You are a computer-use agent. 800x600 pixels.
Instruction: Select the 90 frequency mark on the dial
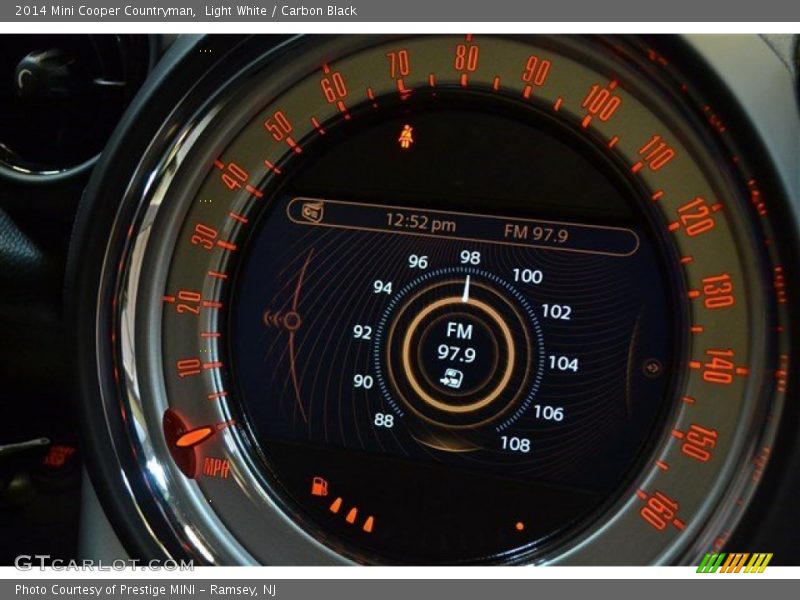[363, 381]
